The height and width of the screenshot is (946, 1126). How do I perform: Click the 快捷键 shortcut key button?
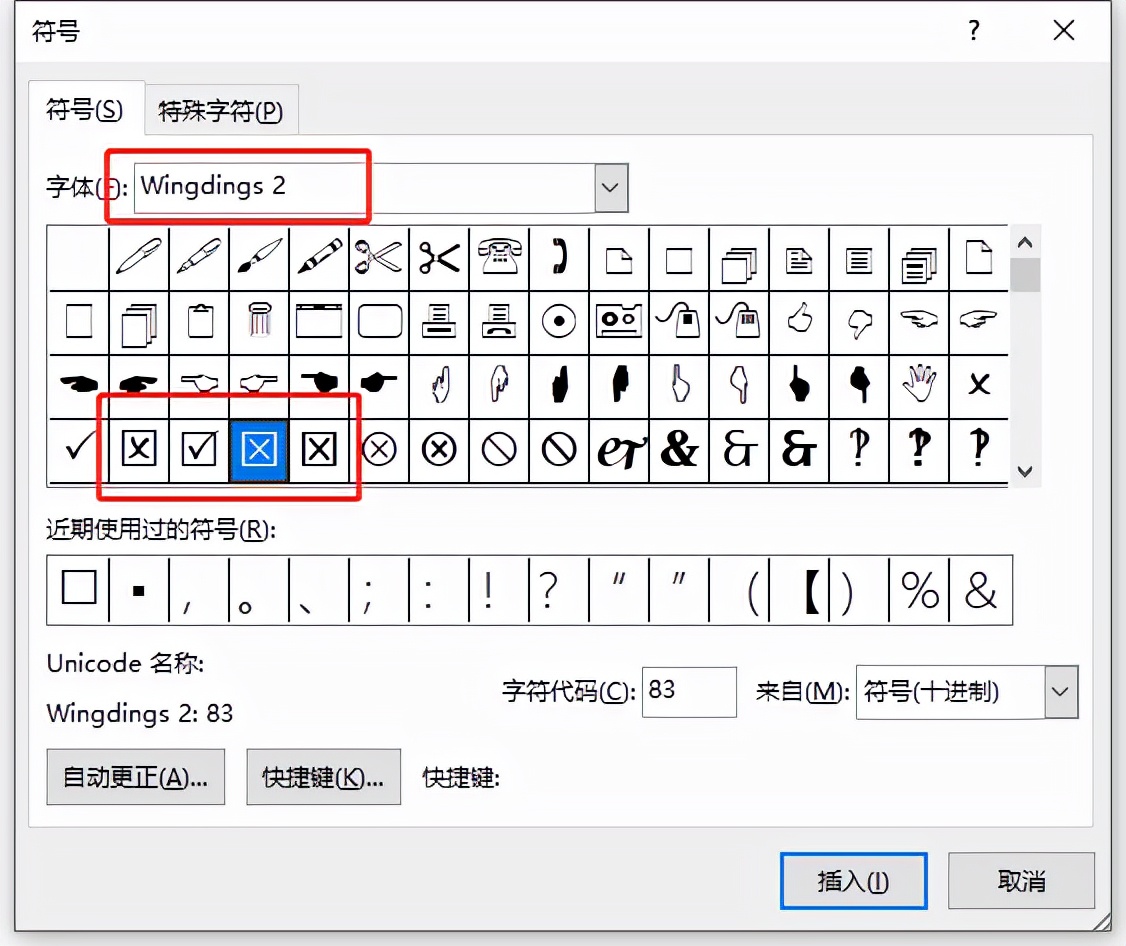(323, 777)
